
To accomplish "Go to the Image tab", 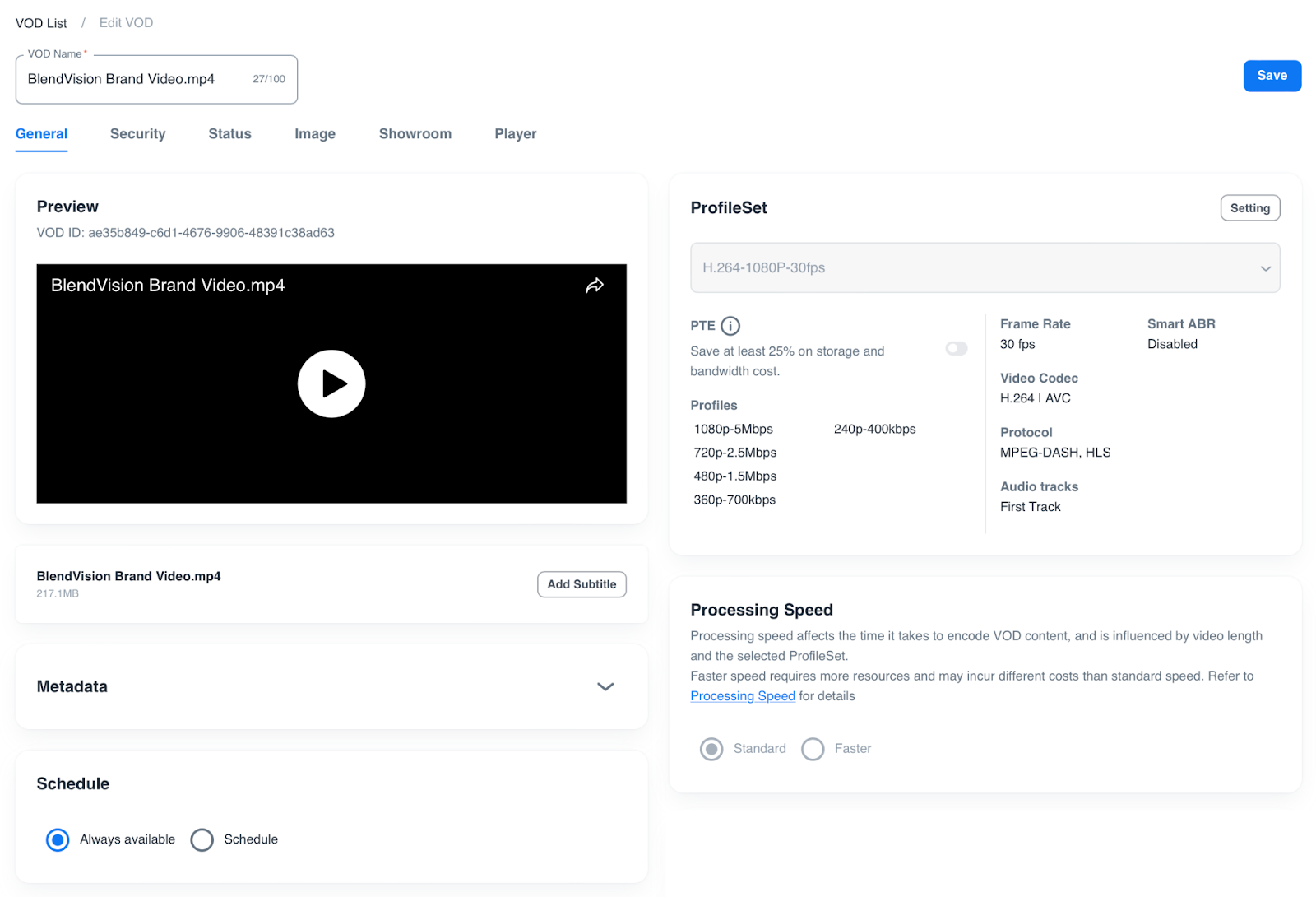I will tap(315, 134).
